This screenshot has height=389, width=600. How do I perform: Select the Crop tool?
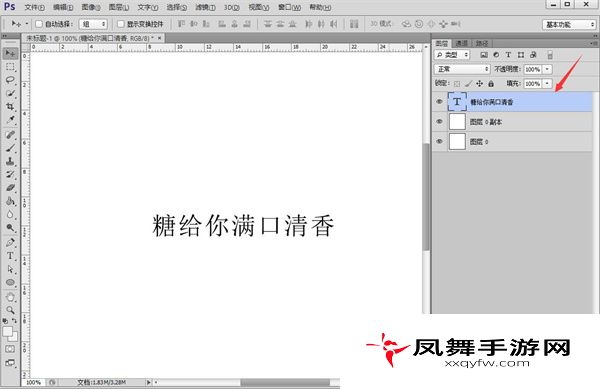click(x=10, y=107)
